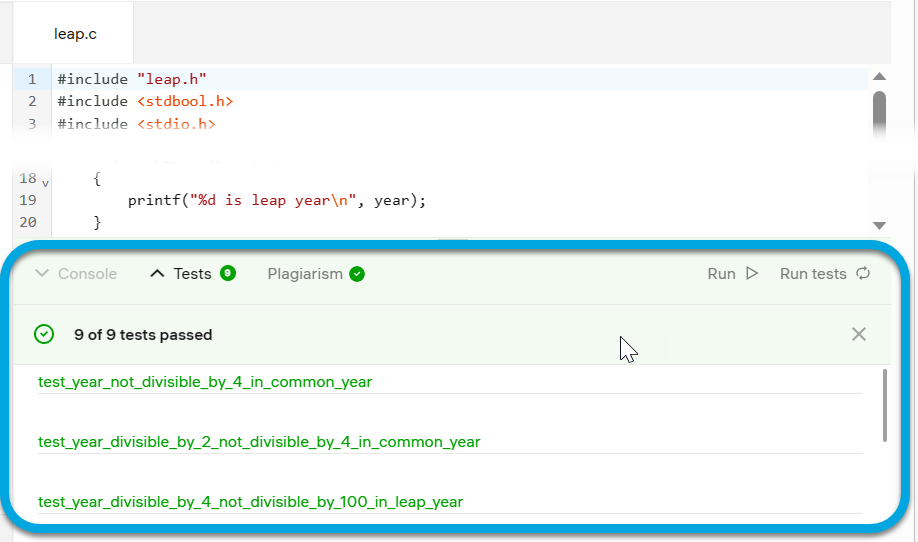Image resolution: width=918 pixels, height=542 pixels.
Task: Expand the Console panel chevron
Action: click(x=42, y=274)
